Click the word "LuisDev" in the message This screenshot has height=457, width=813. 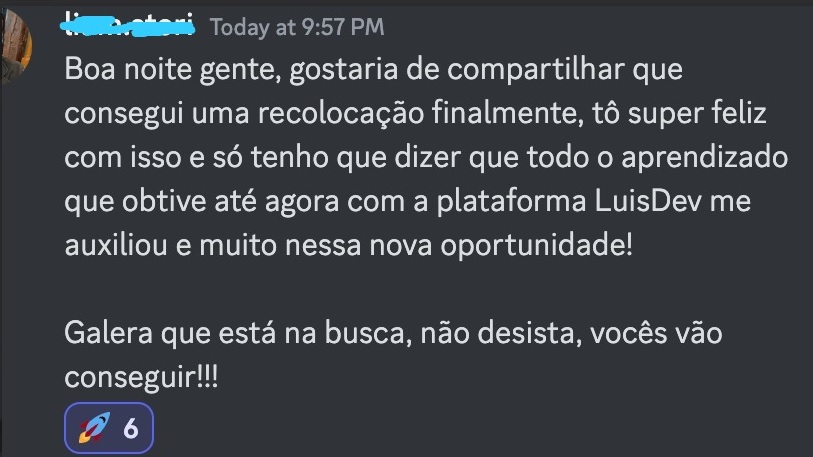648,201
